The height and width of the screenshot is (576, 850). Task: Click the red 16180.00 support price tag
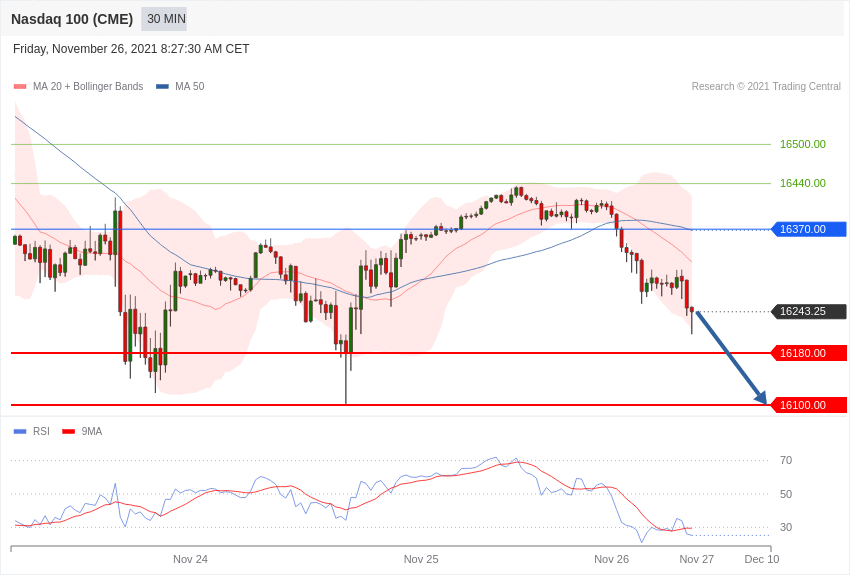point(808,353)
